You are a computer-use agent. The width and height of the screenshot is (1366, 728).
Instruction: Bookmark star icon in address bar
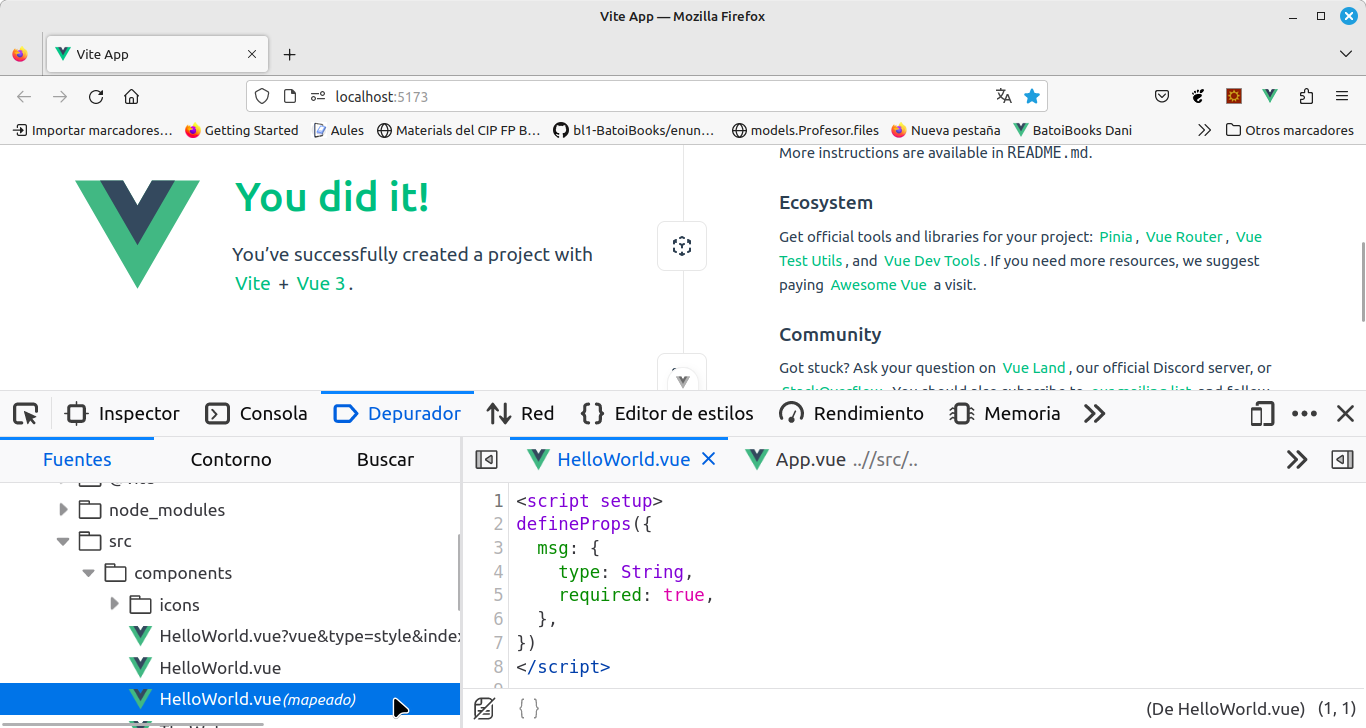(1032, 97)
